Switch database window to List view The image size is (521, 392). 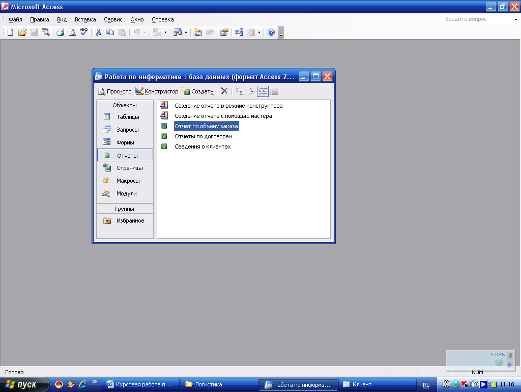coord(263,91)
